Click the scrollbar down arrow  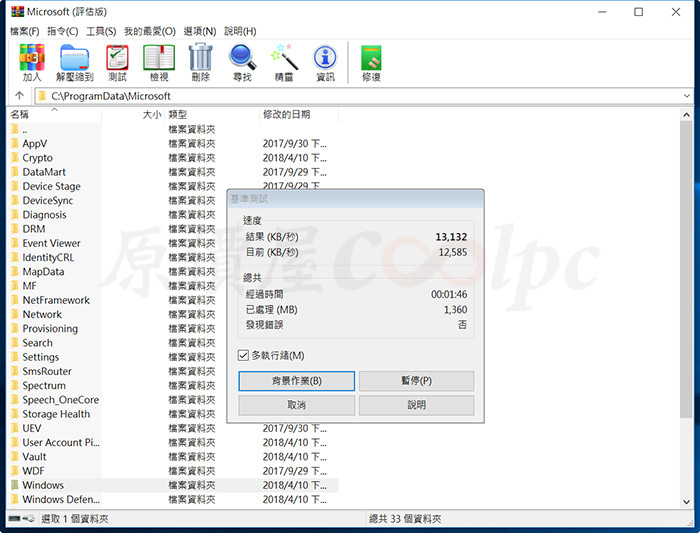(686, 502)
